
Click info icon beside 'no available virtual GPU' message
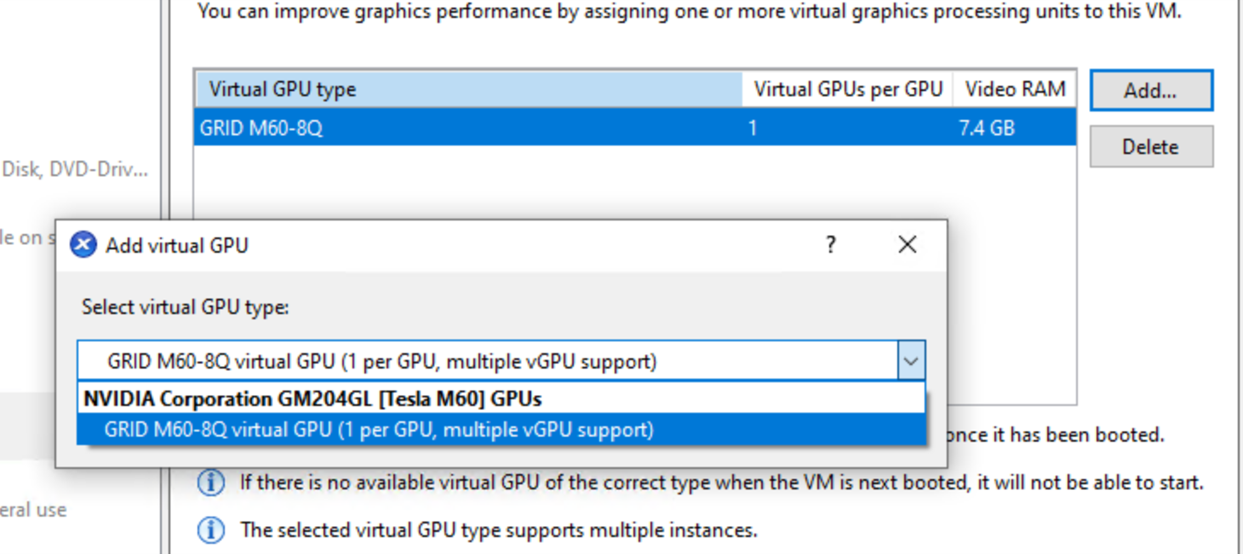coord(211,482)
